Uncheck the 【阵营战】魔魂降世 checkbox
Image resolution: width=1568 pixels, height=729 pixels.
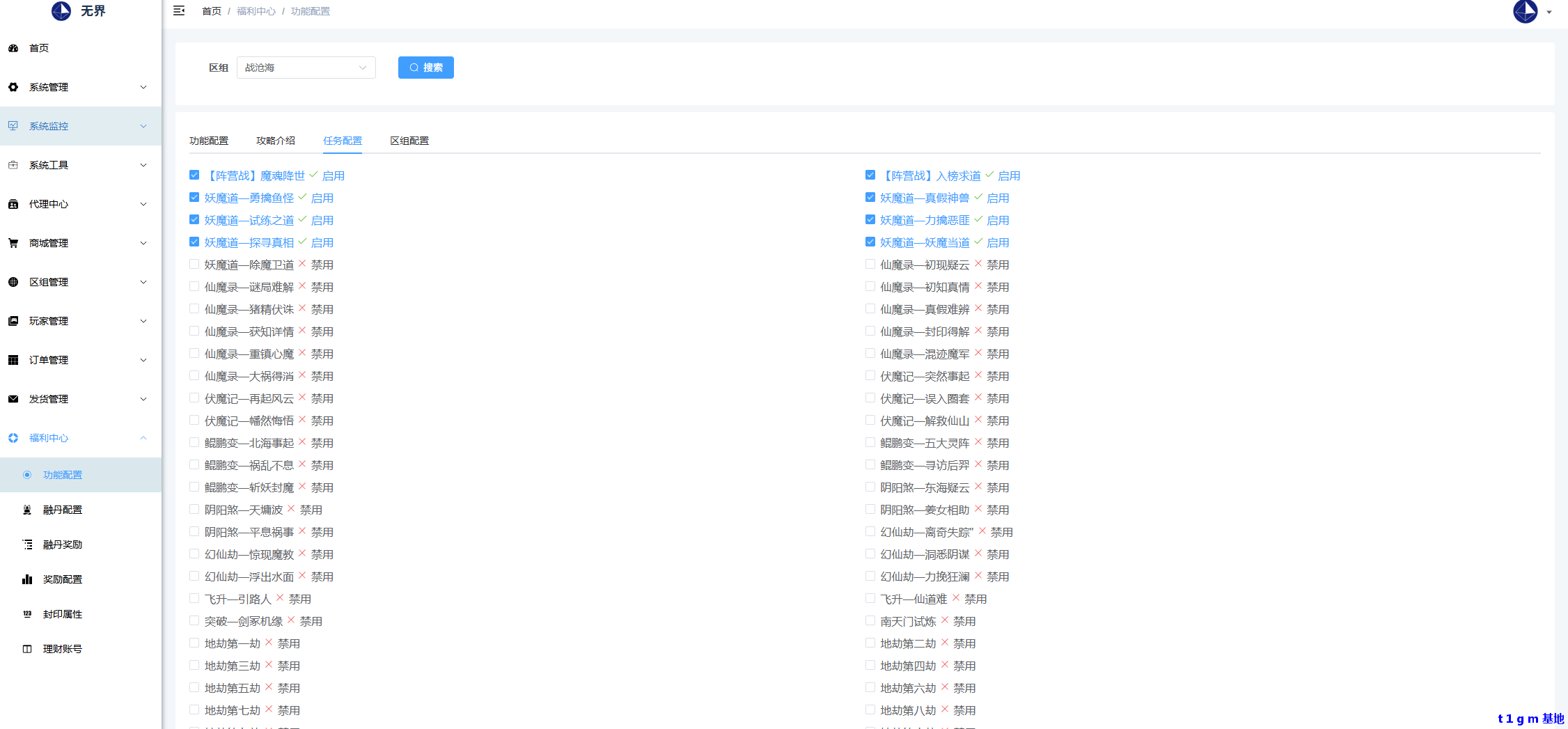194,175
